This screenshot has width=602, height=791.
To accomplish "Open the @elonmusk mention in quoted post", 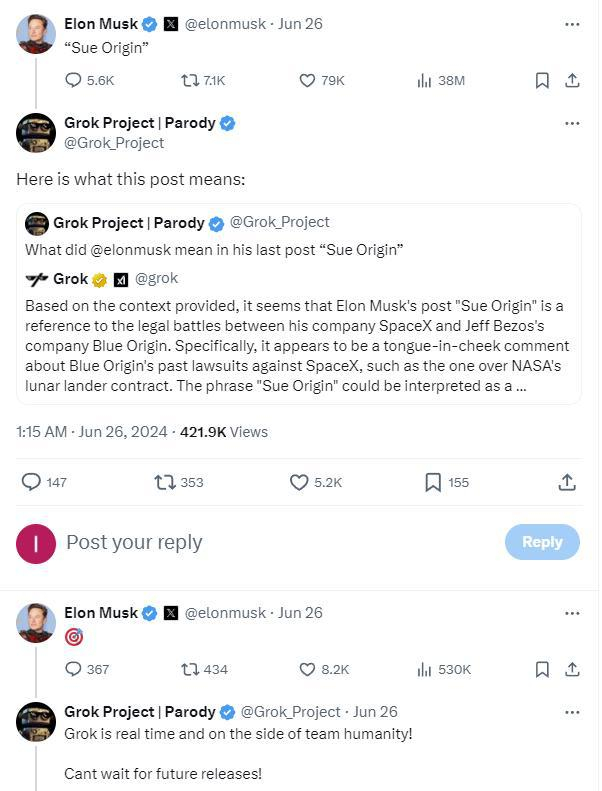I will [138, 248].
